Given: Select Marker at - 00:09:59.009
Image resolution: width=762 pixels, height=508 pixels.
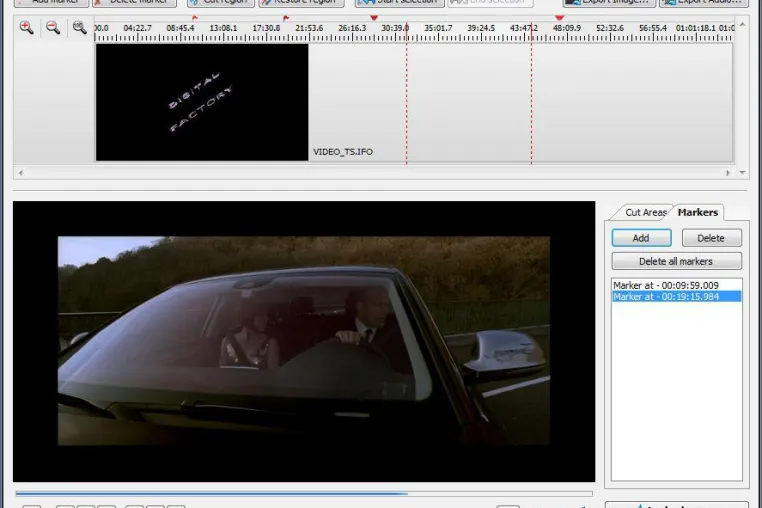Looking at the screenshot, I should coord(676,285).
